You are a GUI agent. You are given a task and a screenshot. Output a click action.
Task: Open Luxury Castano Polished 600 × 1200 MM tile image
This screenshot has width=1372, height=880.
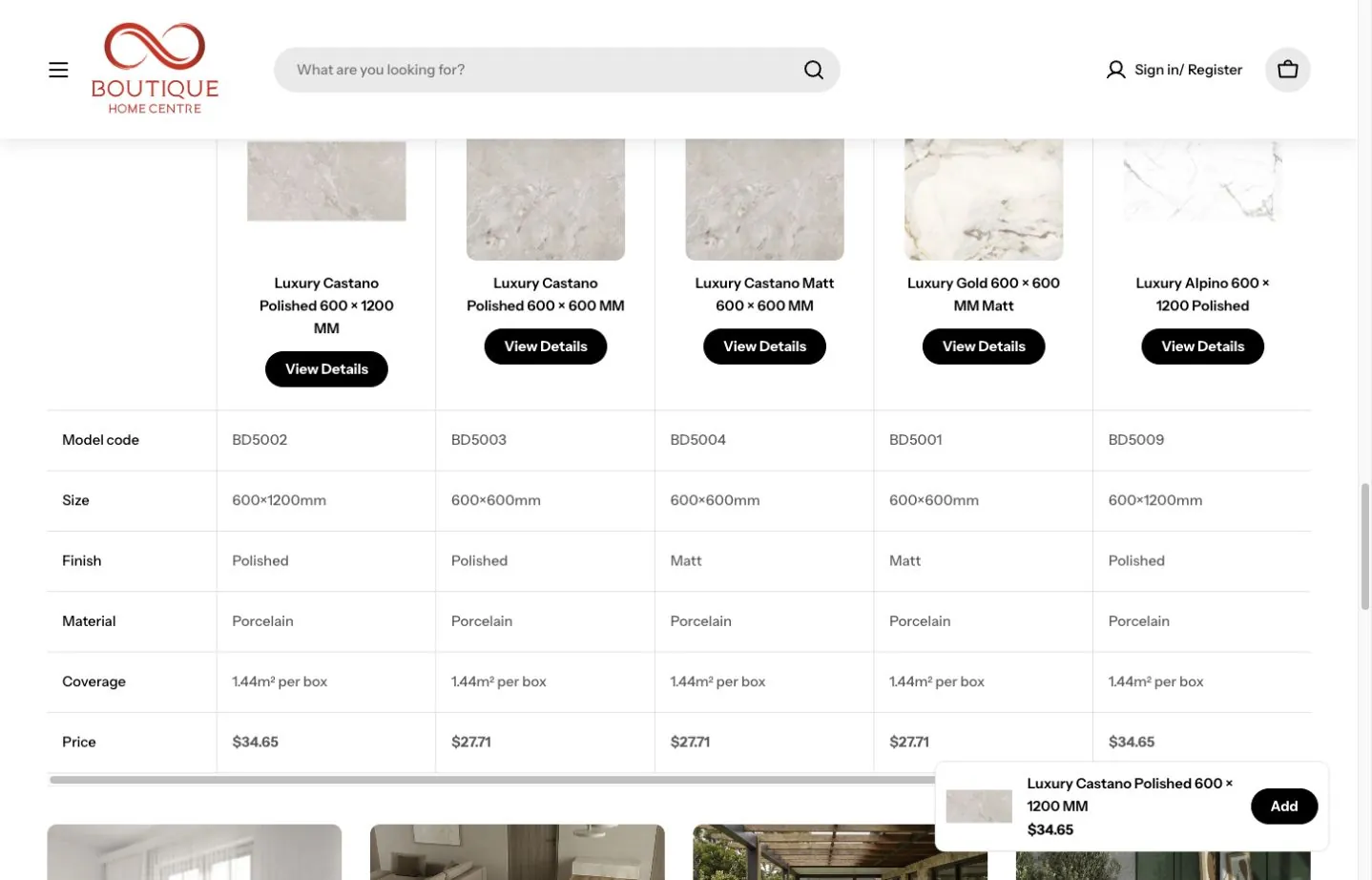[x=326, y=180]
